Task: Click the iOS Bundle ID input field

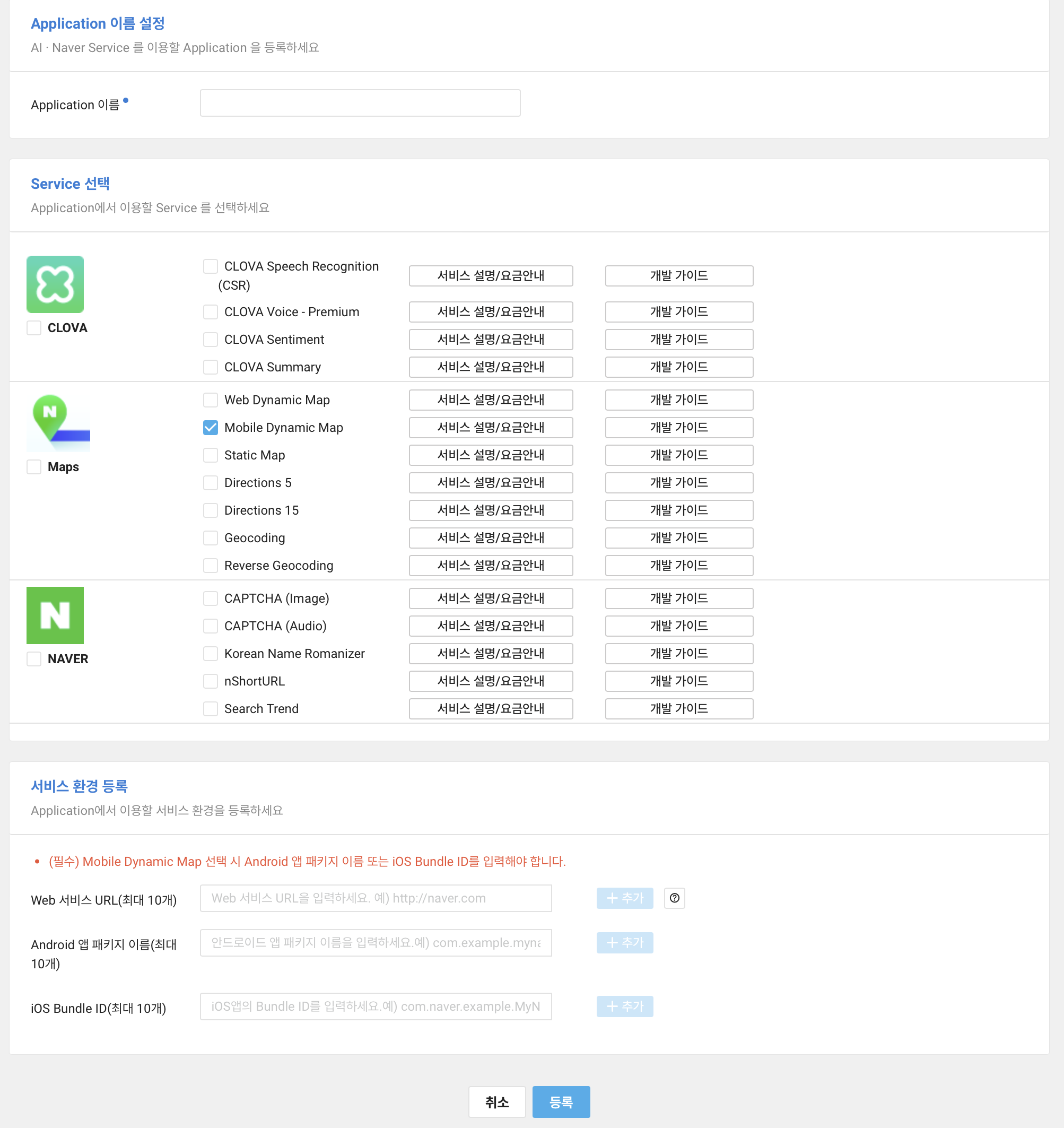Action: pyautogui.click(x=376, y=1006)
